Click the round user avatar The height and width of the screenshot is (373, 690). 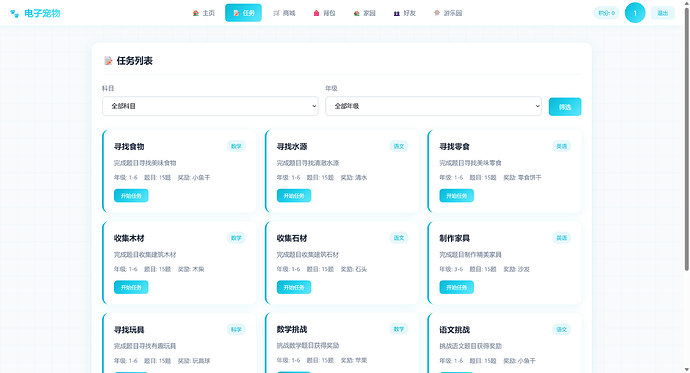tap(635, 13)
